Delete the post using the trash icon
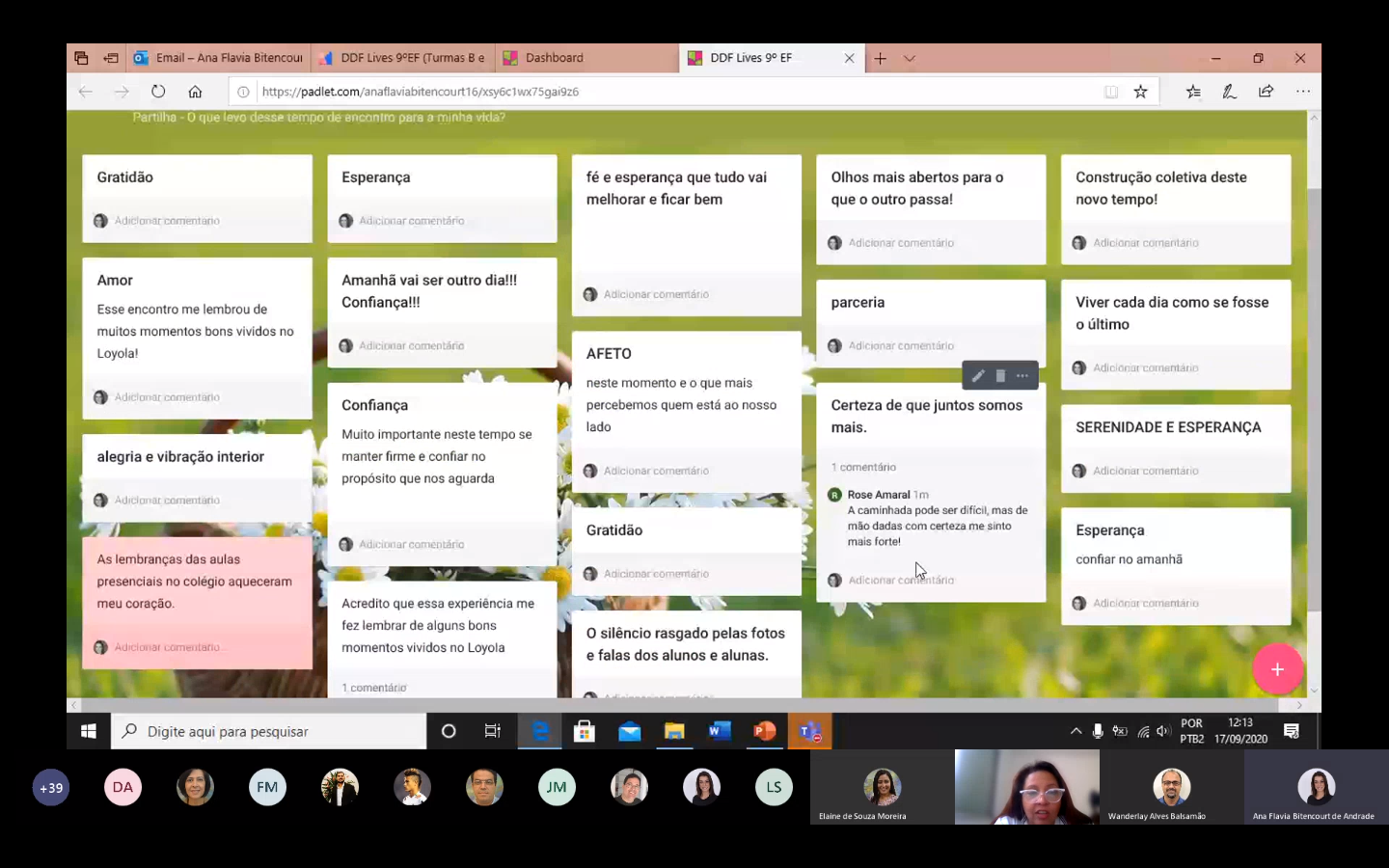Viewport: 1389px width, 868px height. [x=1000, y=376]
